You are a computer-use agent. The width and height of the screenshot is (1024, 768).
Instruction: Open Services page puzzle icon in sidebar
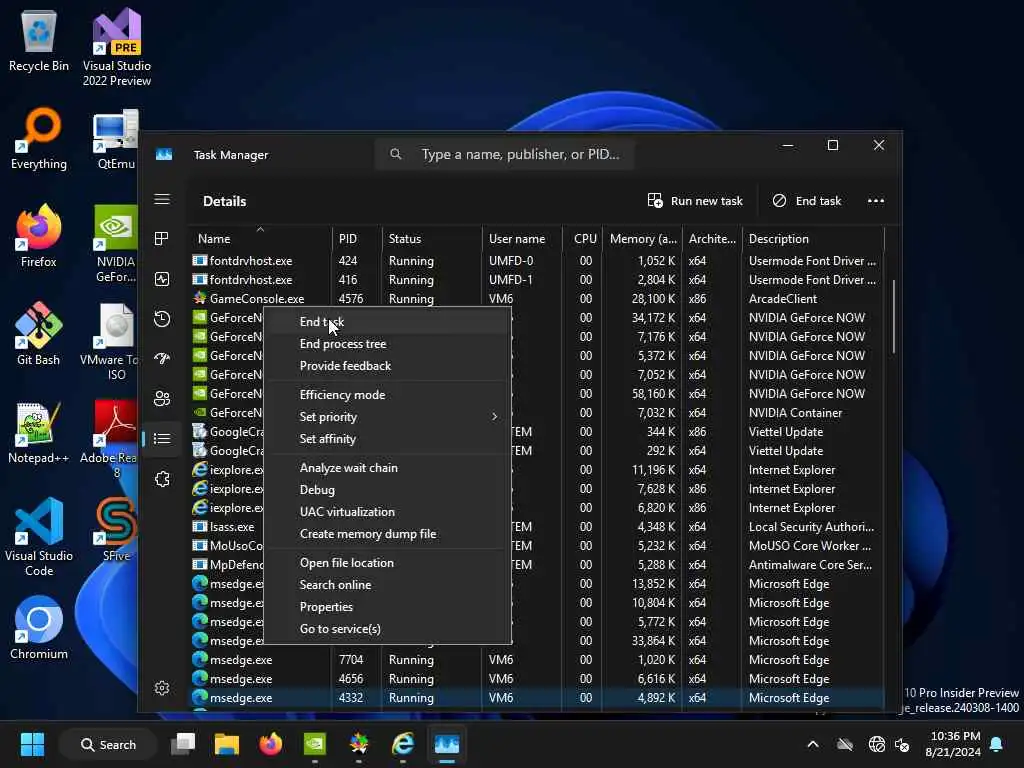pos(162,479)
